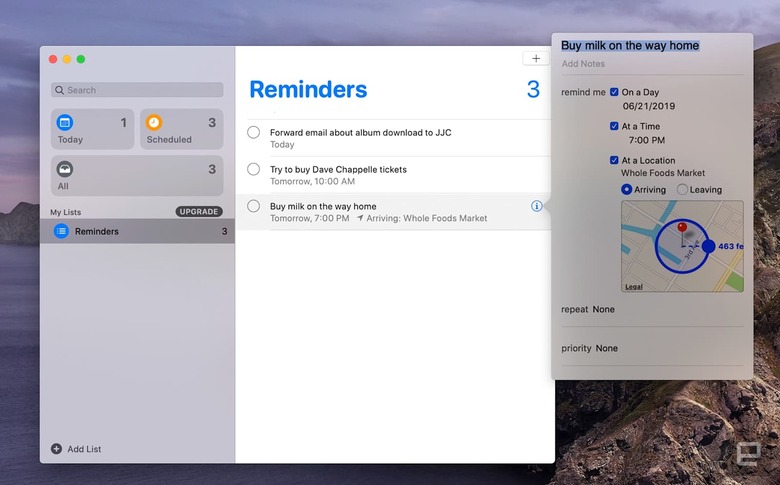Click the Whole Foods Market location field

(663, 173)
